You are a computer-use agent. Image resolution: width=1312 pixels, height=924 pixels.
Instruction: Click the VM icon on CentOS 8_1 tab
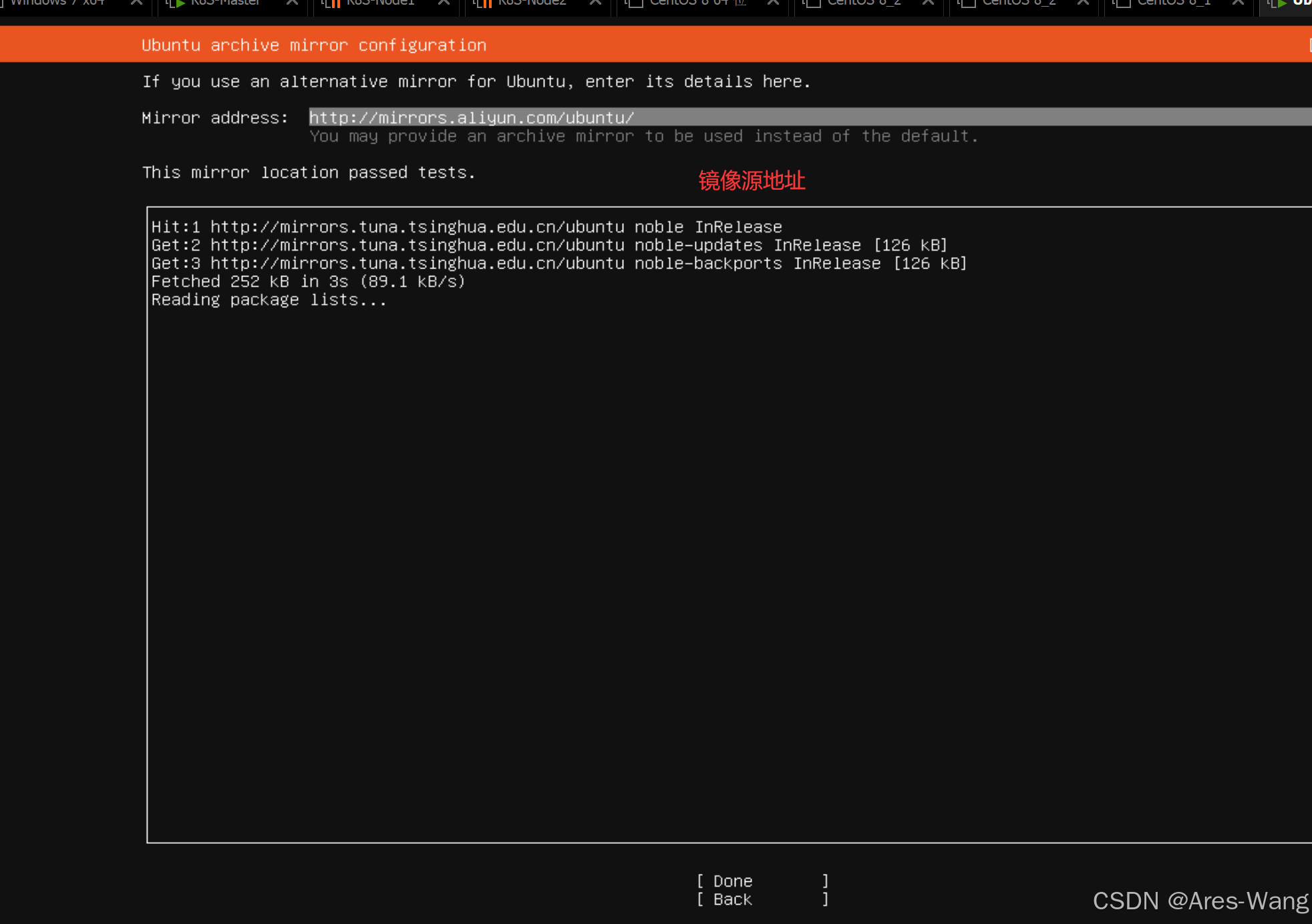(x=1123, y=3)
